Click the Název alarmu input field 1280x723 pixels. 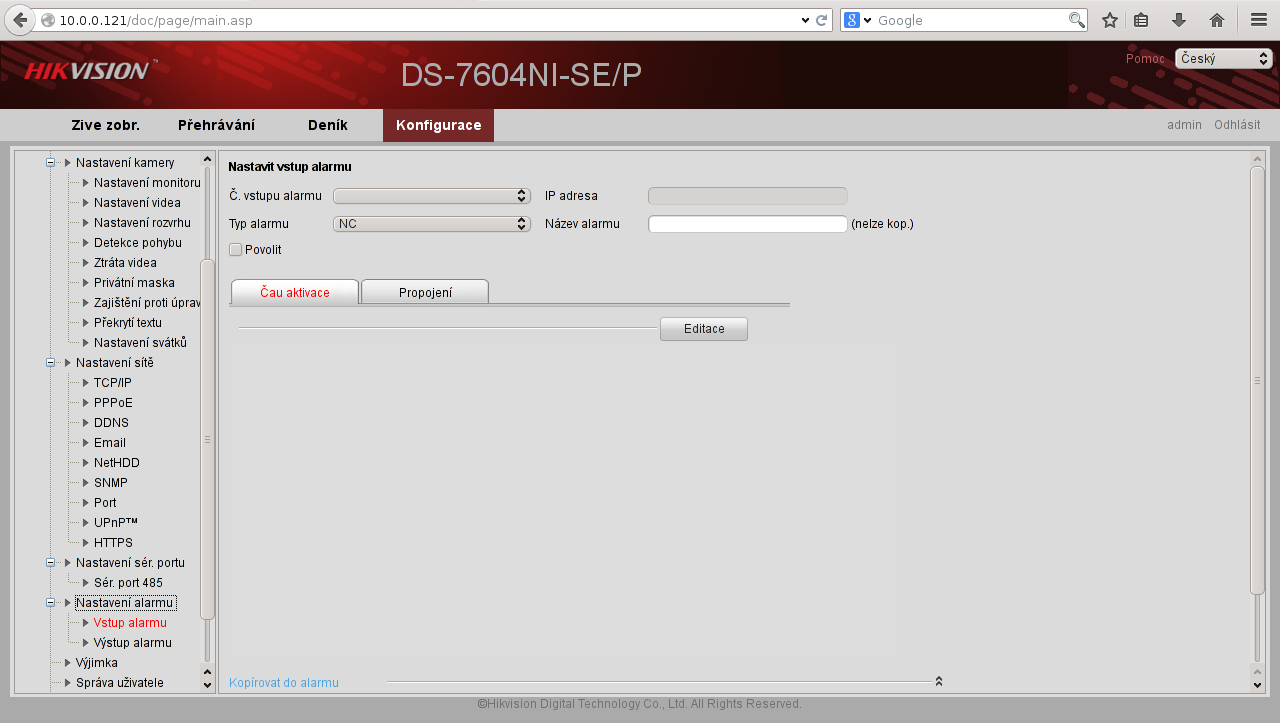[748, 224]
